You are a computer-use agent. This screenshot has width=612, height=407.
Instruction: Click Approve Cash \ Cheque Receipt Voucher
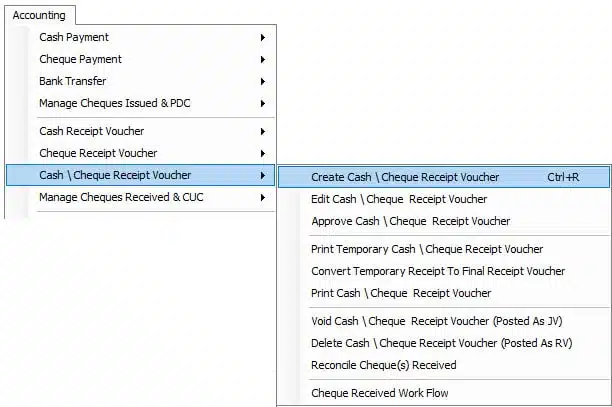tap(444, 221)
